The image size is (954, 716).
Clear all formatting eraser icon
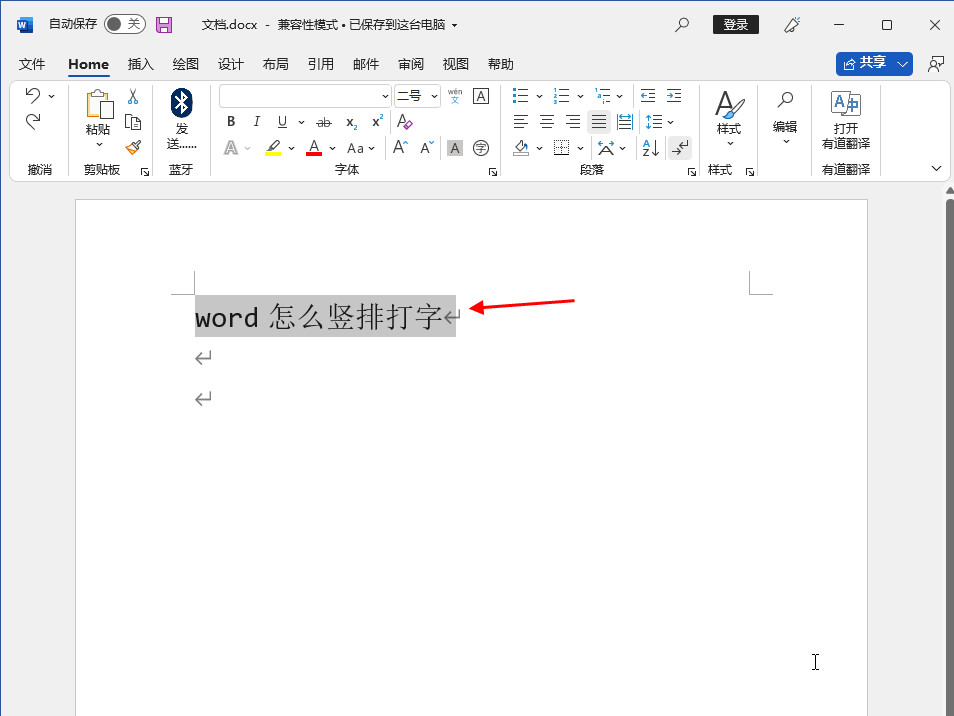(405, 122)
